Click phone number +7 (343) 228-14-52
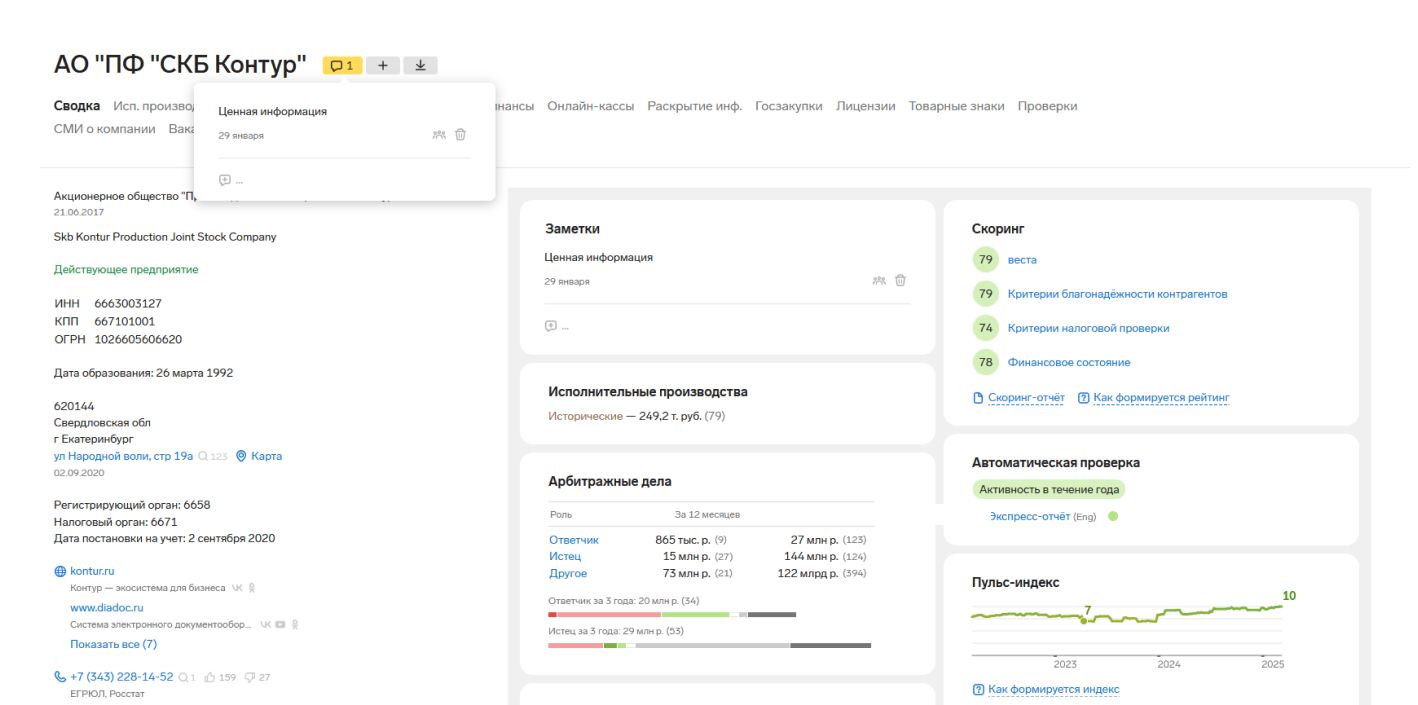Screen dimensions: 1418x705 [121, 677]
